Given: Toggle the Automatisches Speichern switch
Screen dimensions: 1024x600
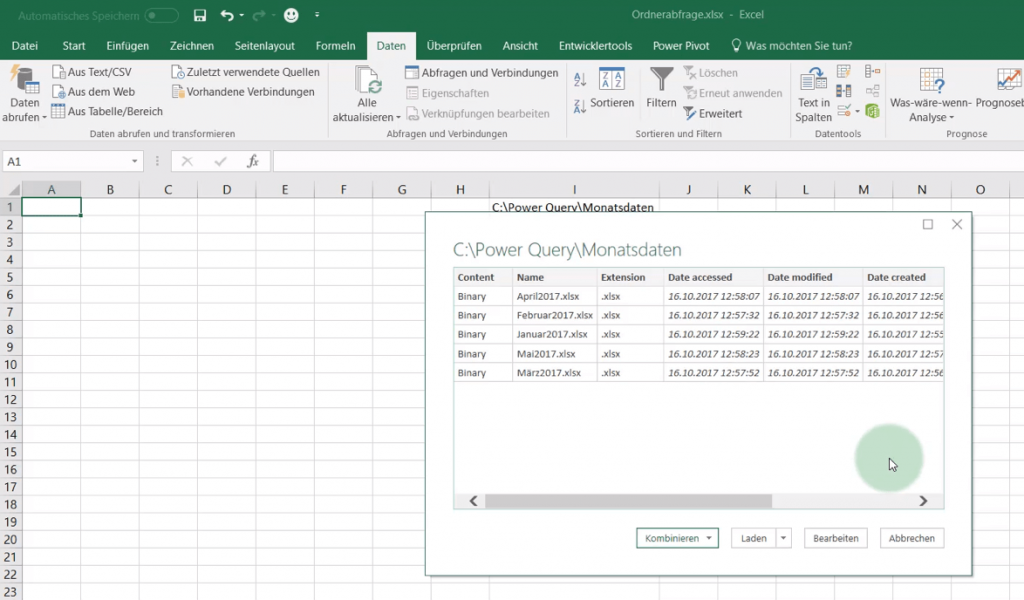Looking at the screenshot, I should [161, 15].
